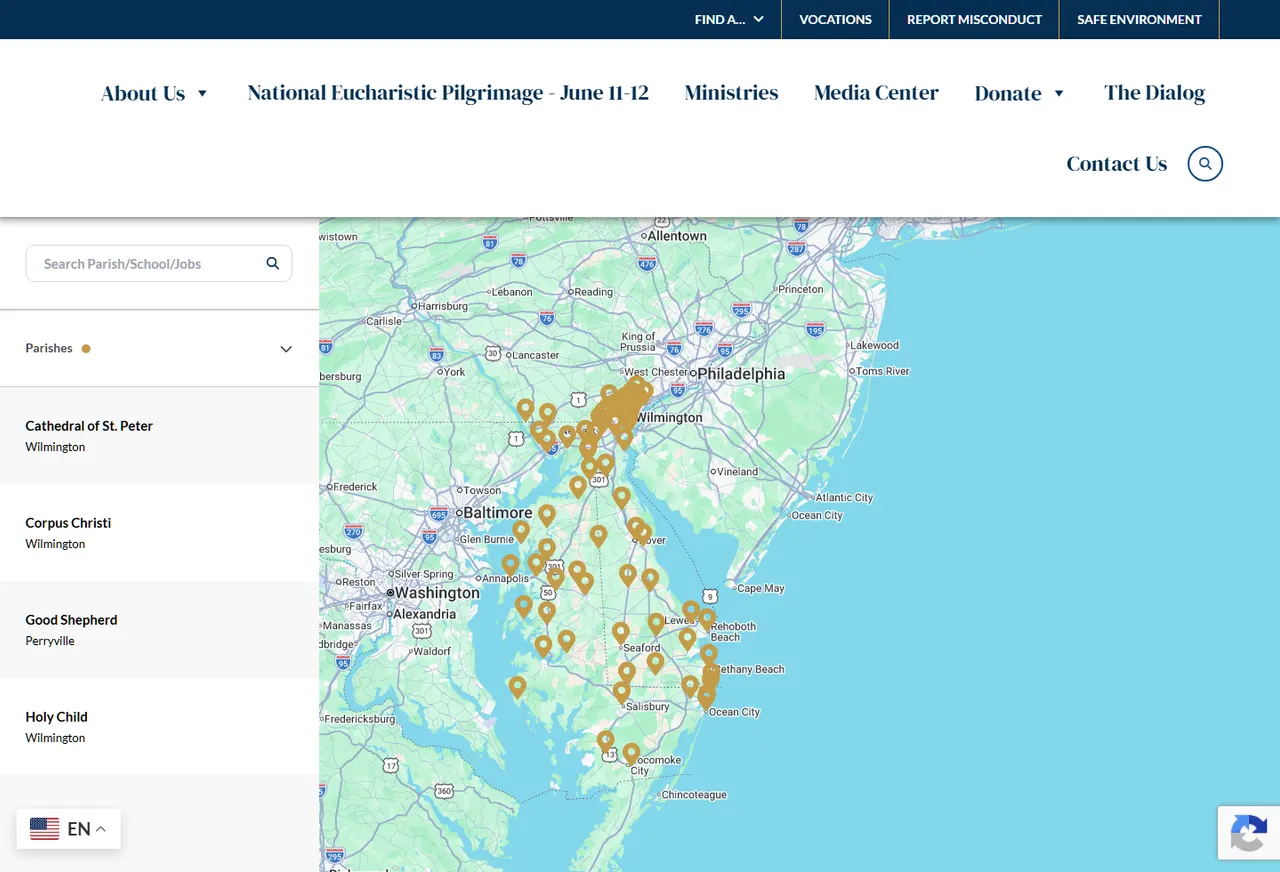Click the Washington label on map
The height and width of the screenshot is (872, 1280).
[x=437, y=592]
